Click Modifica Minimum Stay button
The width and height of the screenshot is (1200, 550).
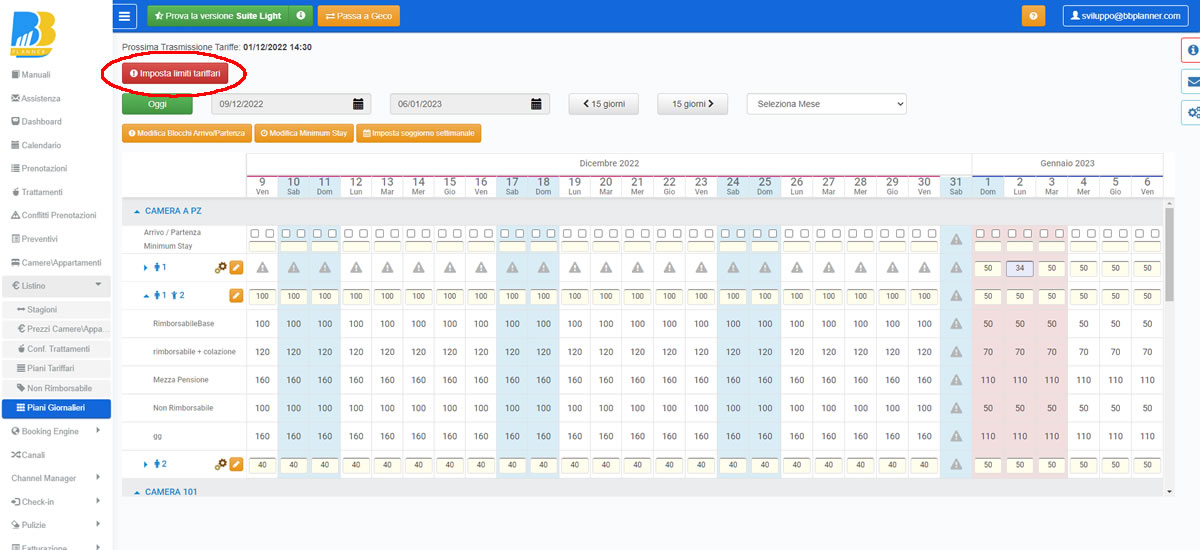point(303,133)
